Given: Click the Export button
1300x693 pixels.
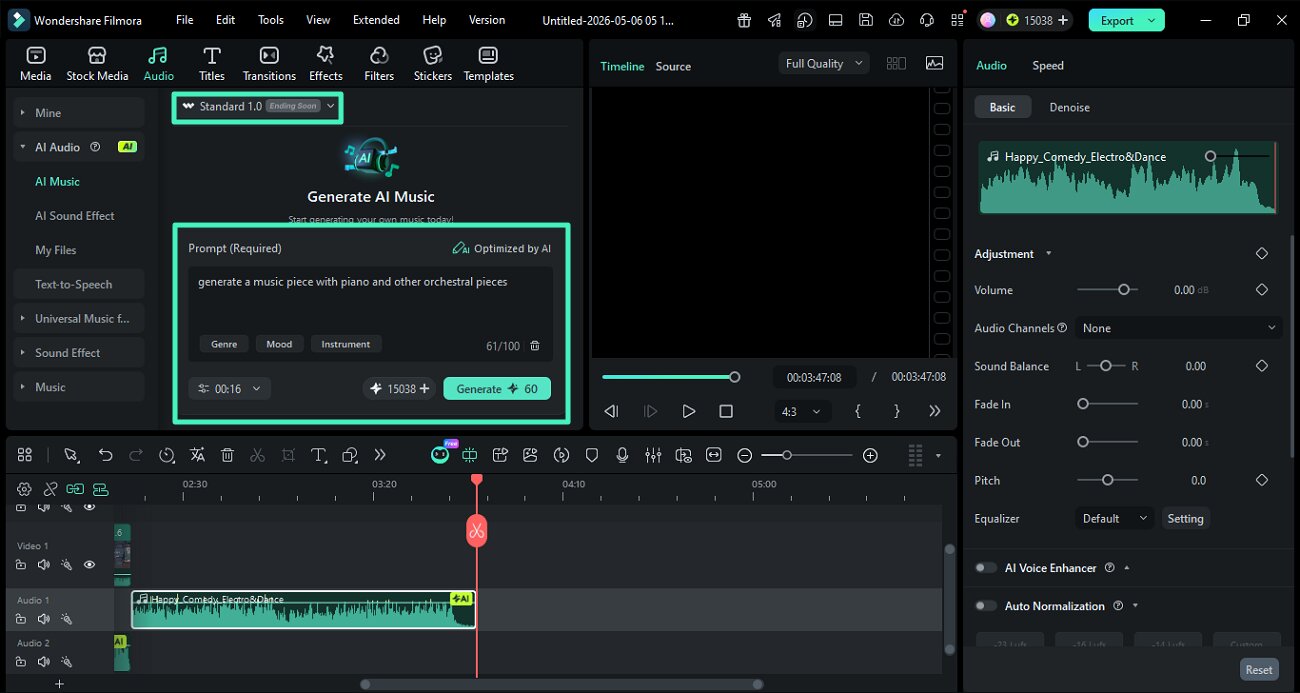Looking at the screenshot, I should click(x=1127, y=20).
